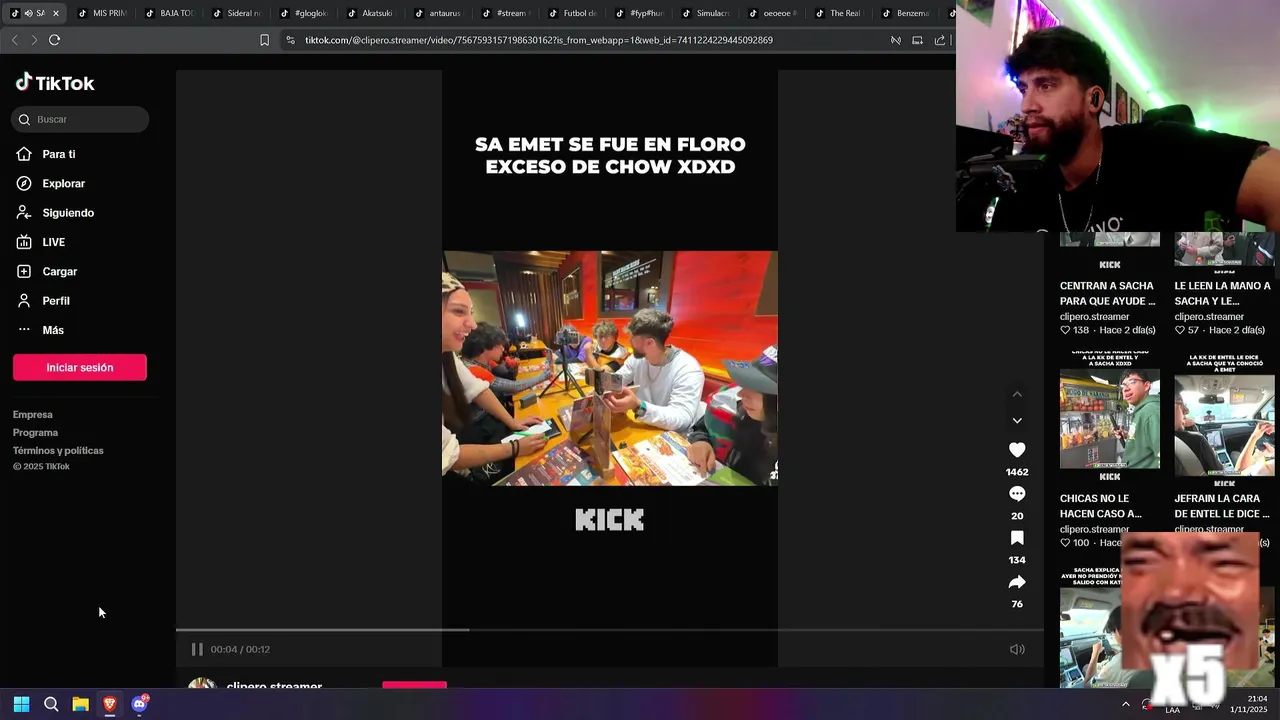Screen dimensions: 1280x720
Task: Switch to the oeoeoe browser tab
Action: 774,13
